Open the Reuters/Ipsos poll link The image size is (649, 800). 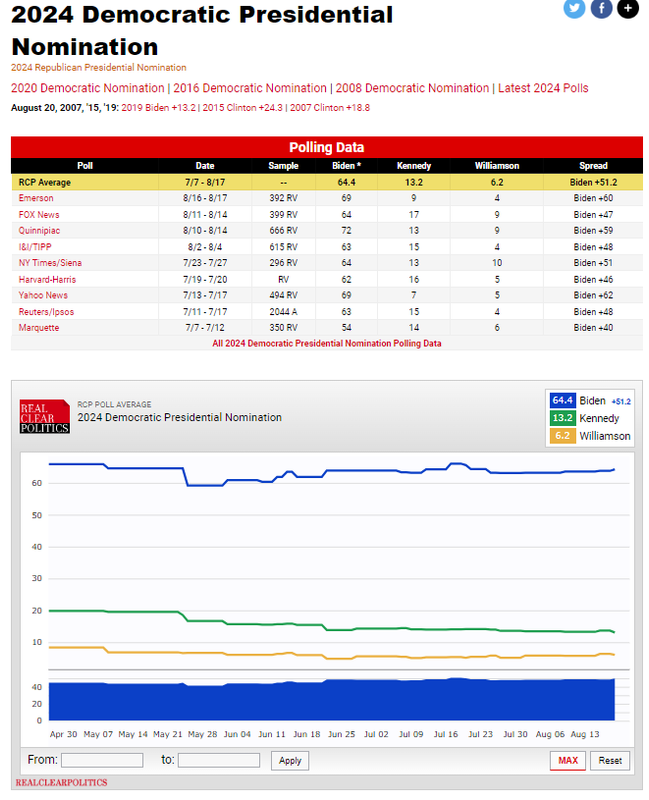pos(46,312)
